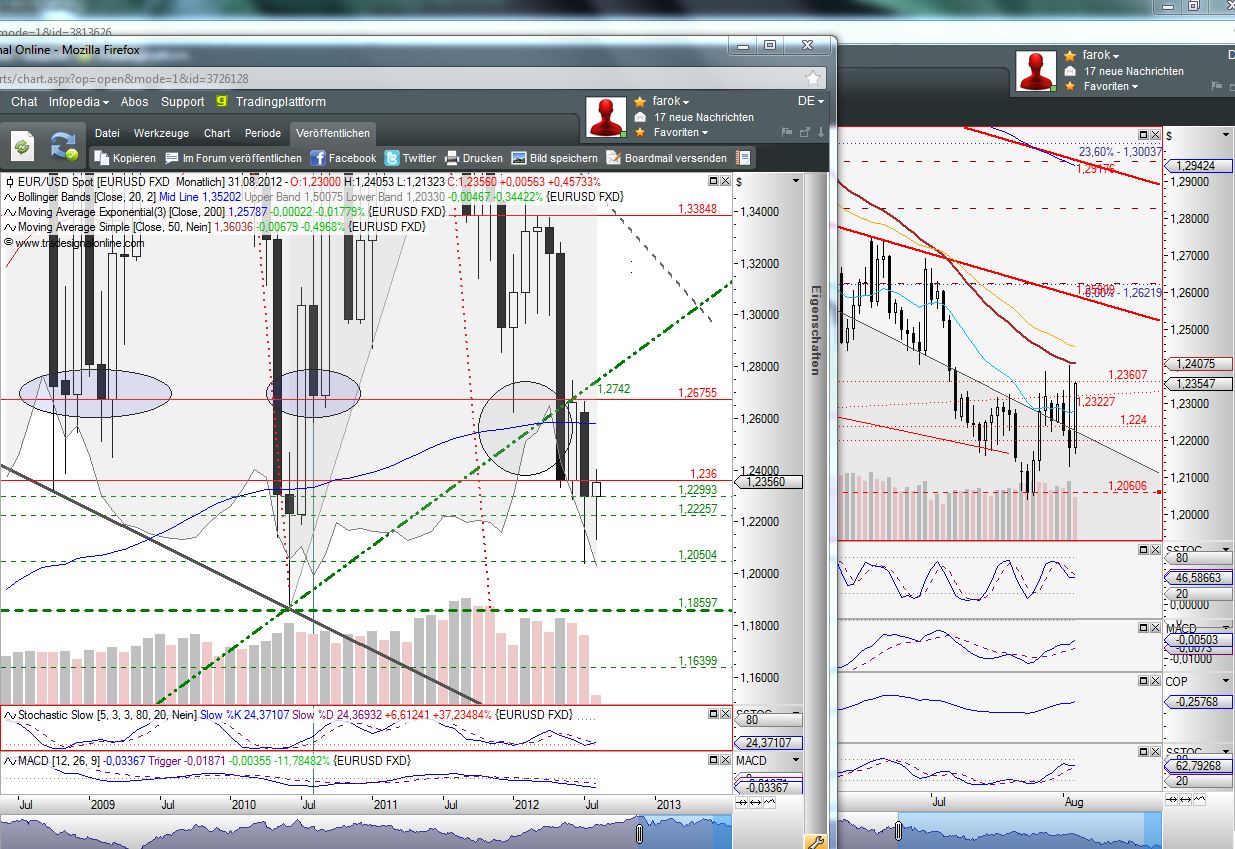Image resolution: width=1235 pixels, height=849 pixels.
Task: Close the COP panel in background chart
Action: (x=1155, y=682)
